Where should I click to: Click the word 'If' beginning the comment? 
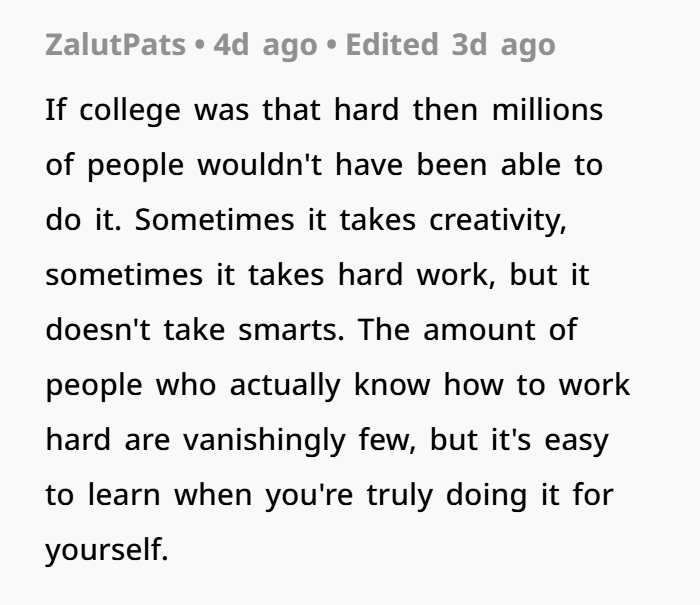(x=56, y=110)
